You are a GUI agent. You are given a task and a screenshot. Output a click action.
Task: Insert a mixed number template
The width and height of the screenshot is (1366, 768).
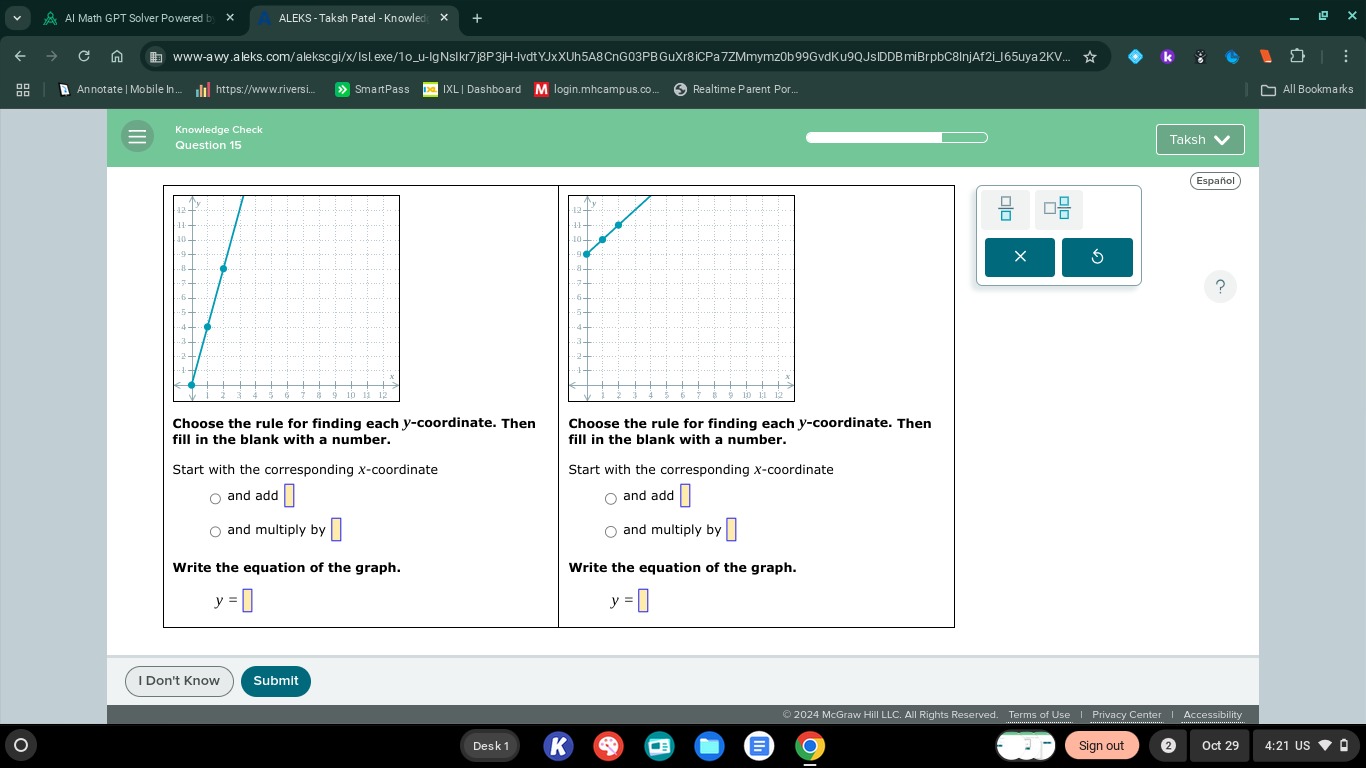coord(1057,209)
